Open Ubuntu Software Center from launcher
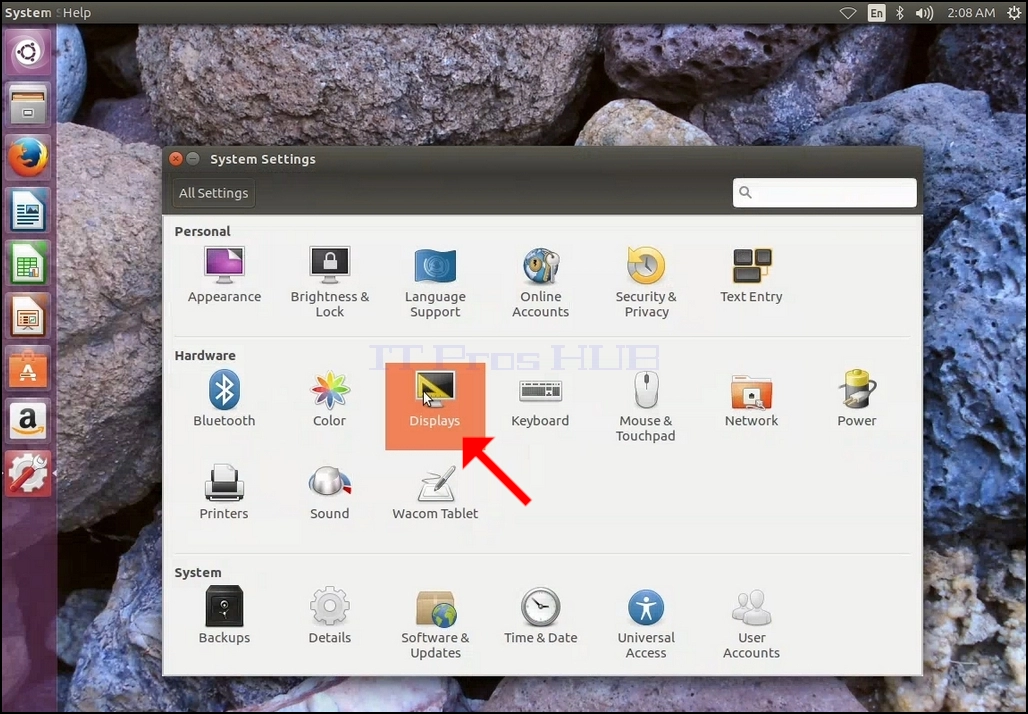1028x714 pixels. [28, 368]
